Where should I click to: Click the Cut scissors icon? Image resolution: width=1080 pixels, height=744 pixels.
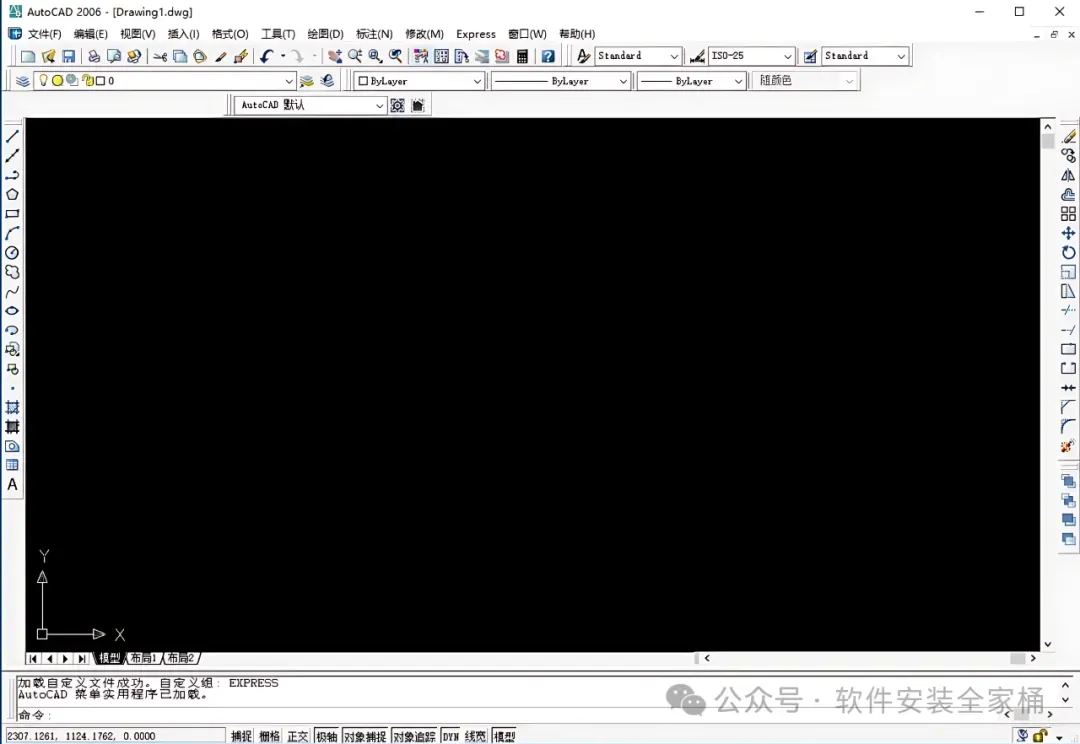point(160,56)
